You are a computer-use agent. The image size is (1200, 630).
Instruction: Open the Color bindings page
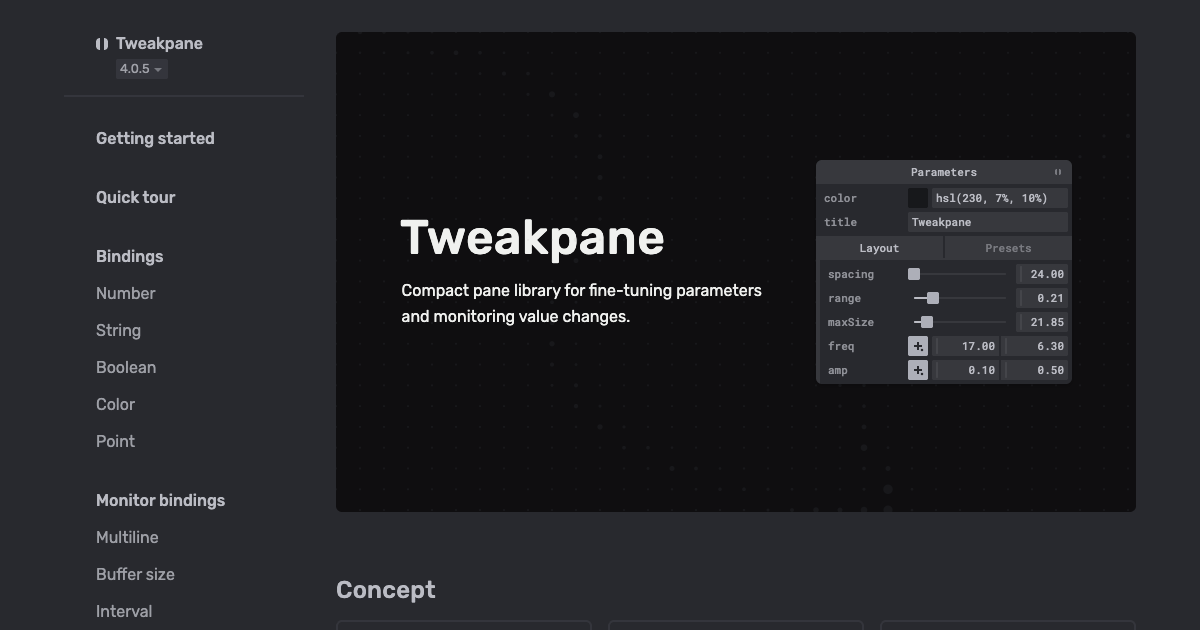(x=115, y=405)
